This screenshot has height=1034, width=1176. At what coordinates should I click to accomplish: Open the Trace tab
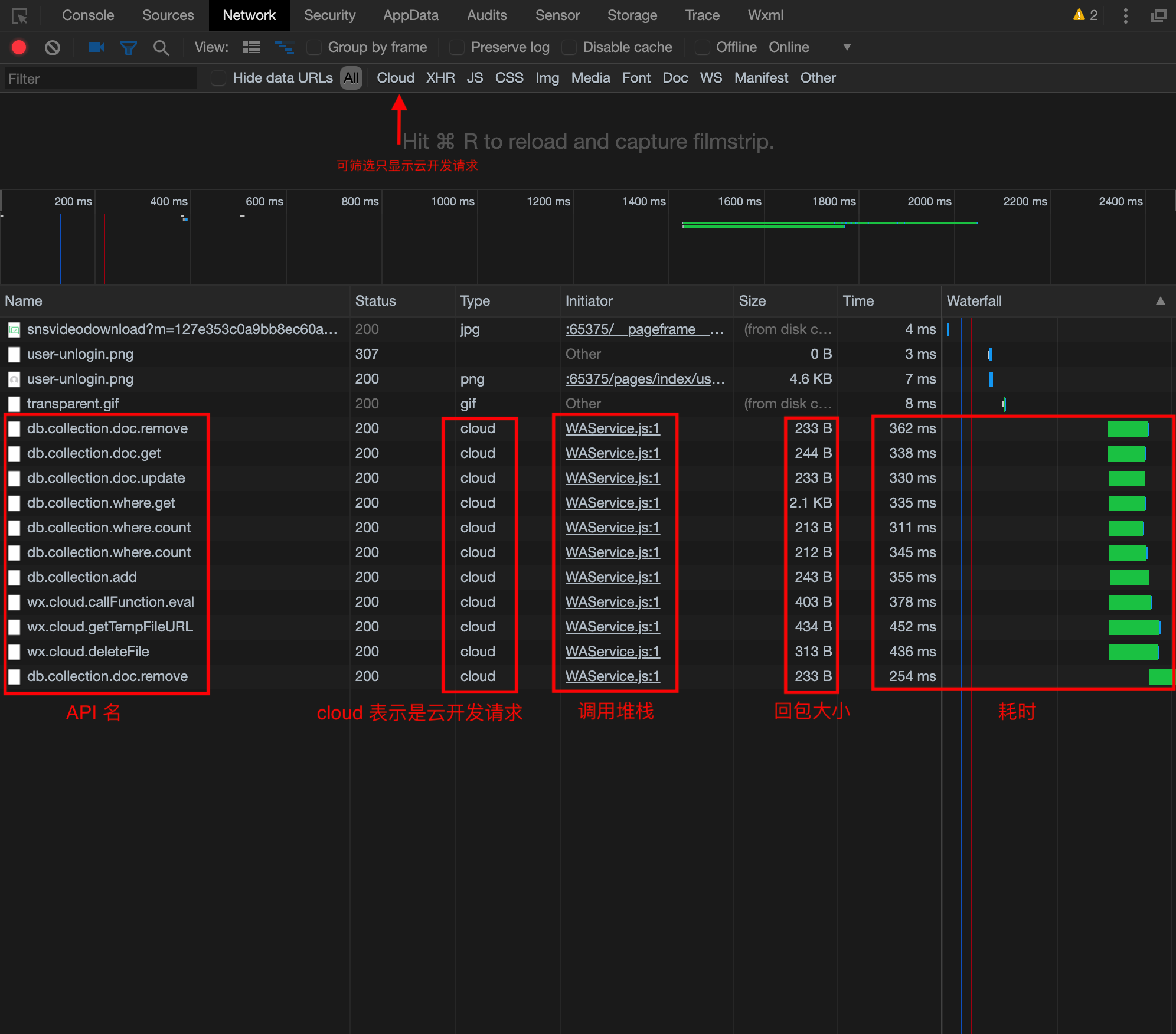pyautogui.click(x=702, y=15)
